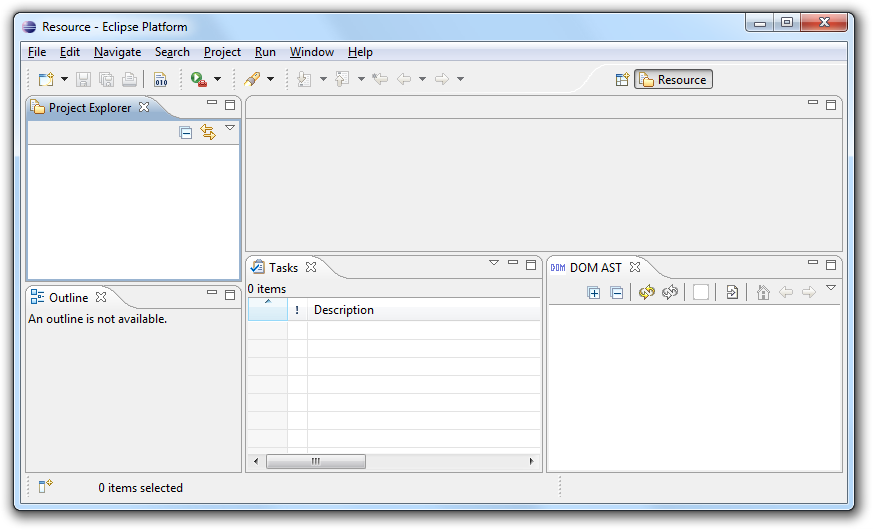Select the DOM AST tab
This screenshot has height=530, width=873.
pos(595,267)
